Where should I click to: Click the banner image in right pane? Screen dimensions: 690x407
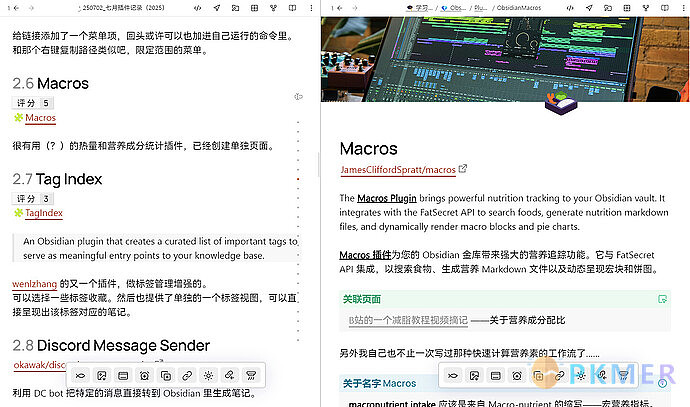click(x=505, y=59)
